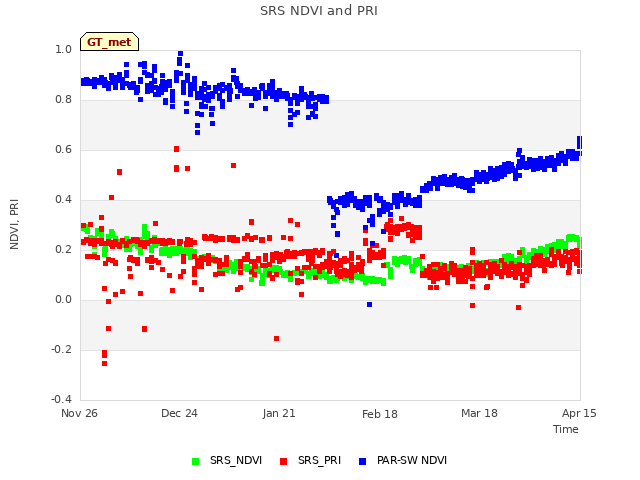The image size is (640, 480).
Task: Click the Feb 18 x-axis tick label
Action: tap(380, 414)
